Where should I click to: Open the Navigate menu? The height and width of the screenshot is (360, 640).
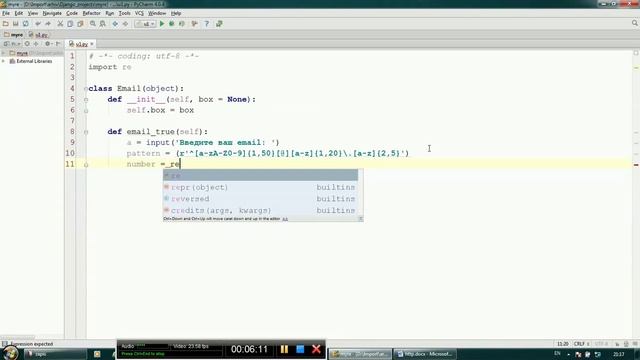point(52,13)
